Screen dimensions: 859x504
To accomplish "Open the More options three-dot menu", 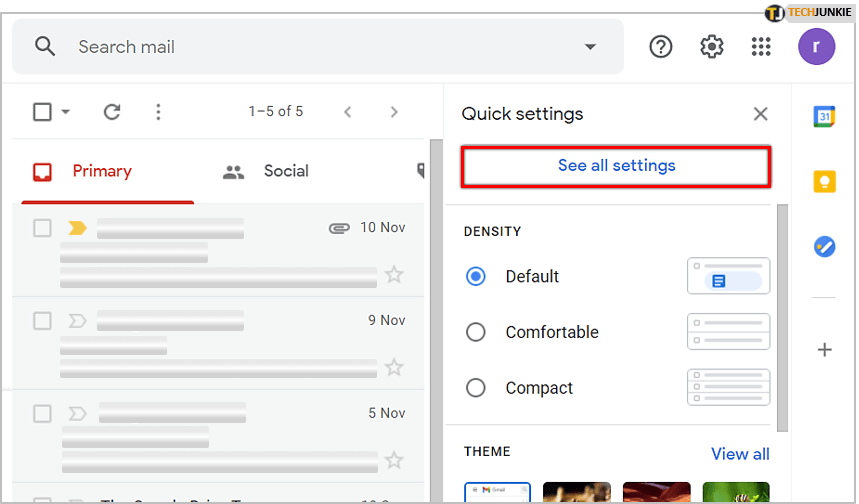I will (158, 112).
